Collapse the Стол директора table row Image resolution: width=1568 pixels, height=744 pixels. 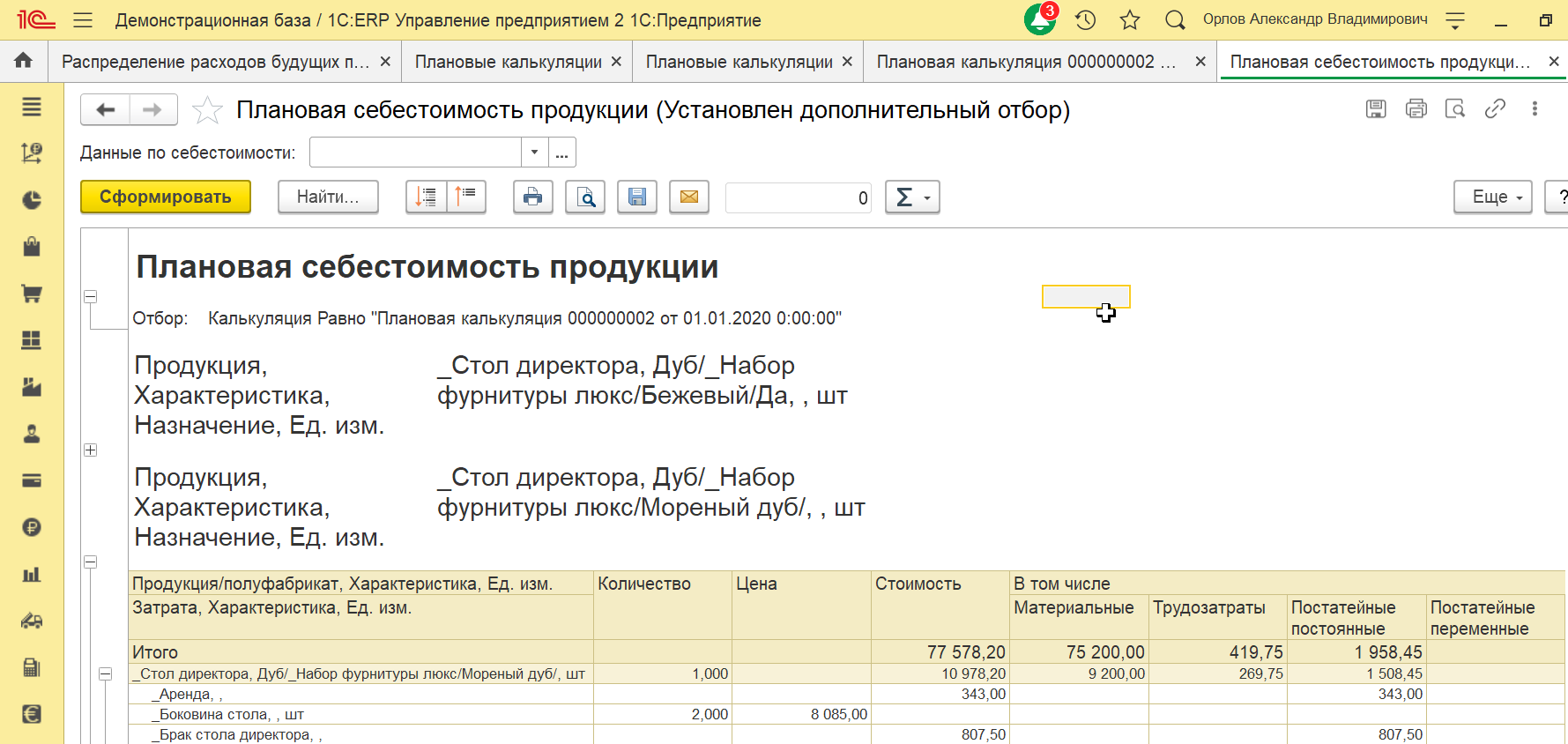point(105,674)
